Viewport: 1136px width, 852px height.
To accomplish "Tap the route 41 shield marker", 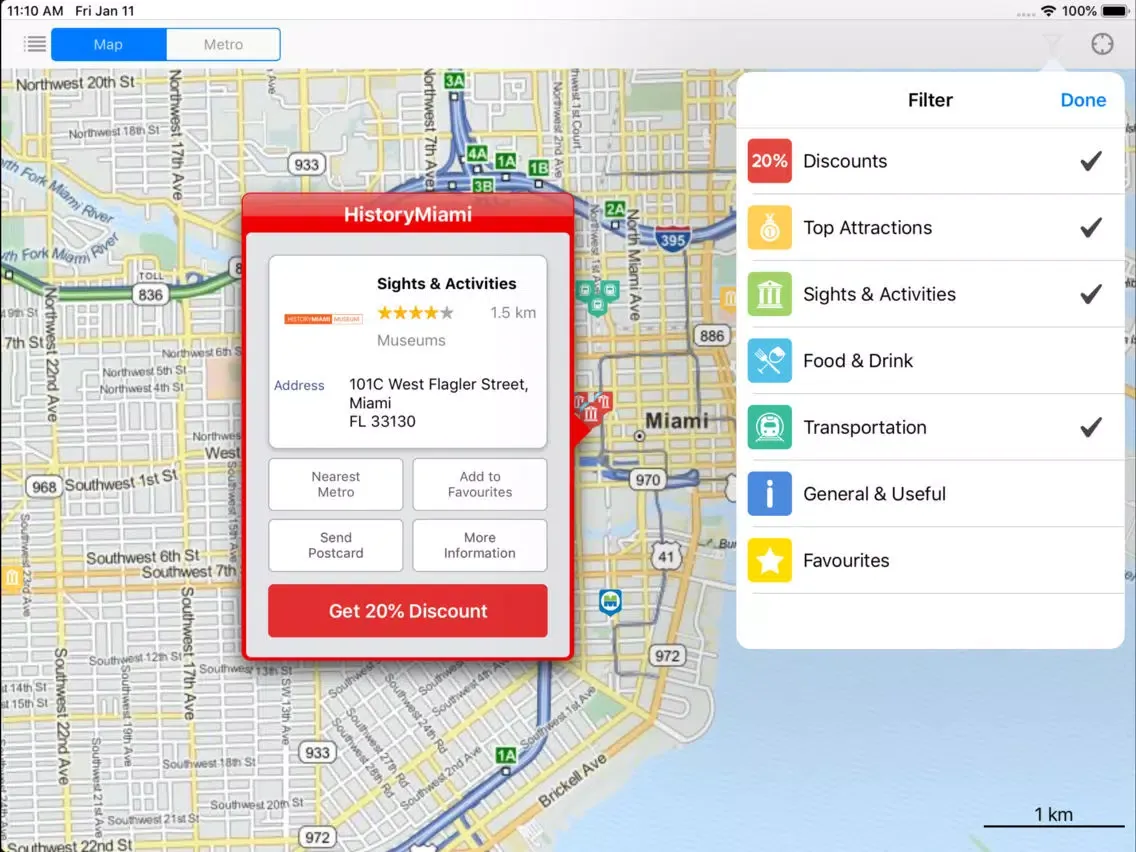I will (666, 554).
